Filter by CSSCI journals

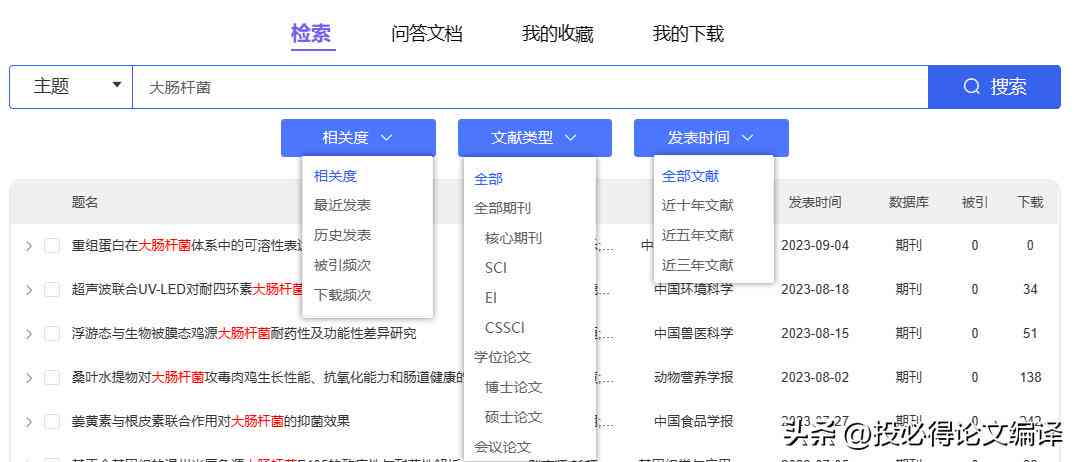coord(505,327)
